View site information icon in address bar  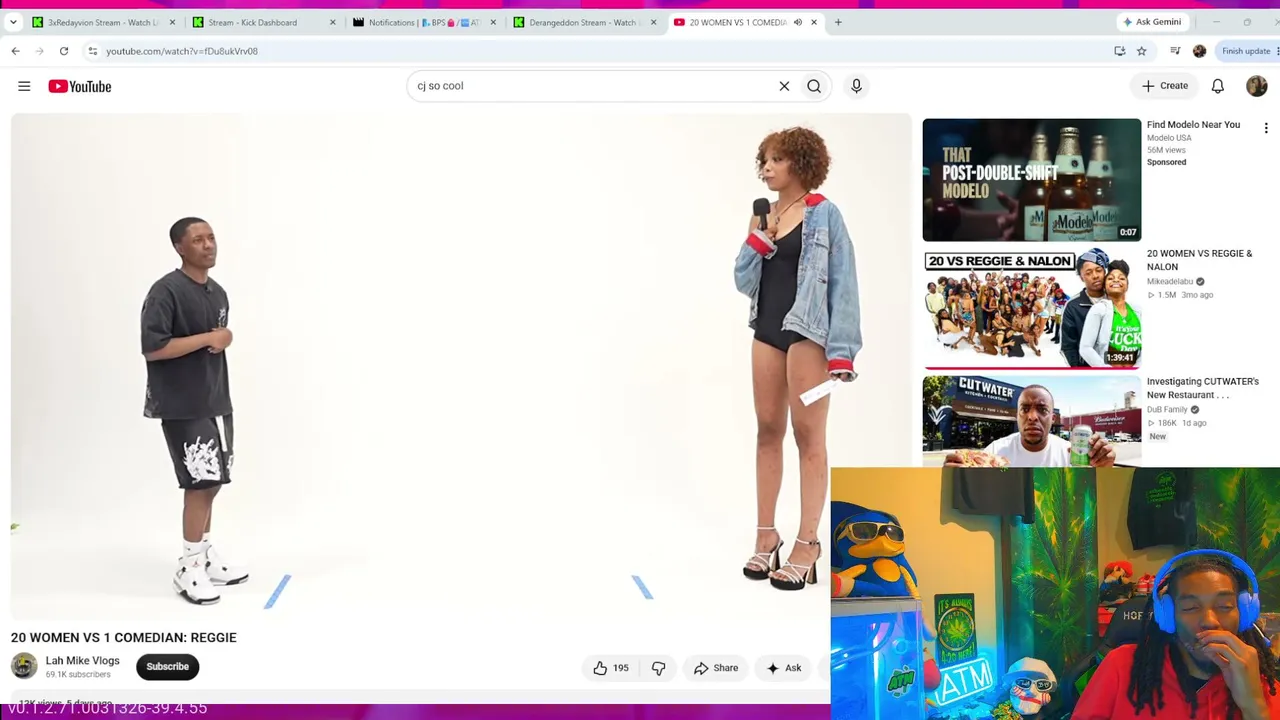coord(92,51)
